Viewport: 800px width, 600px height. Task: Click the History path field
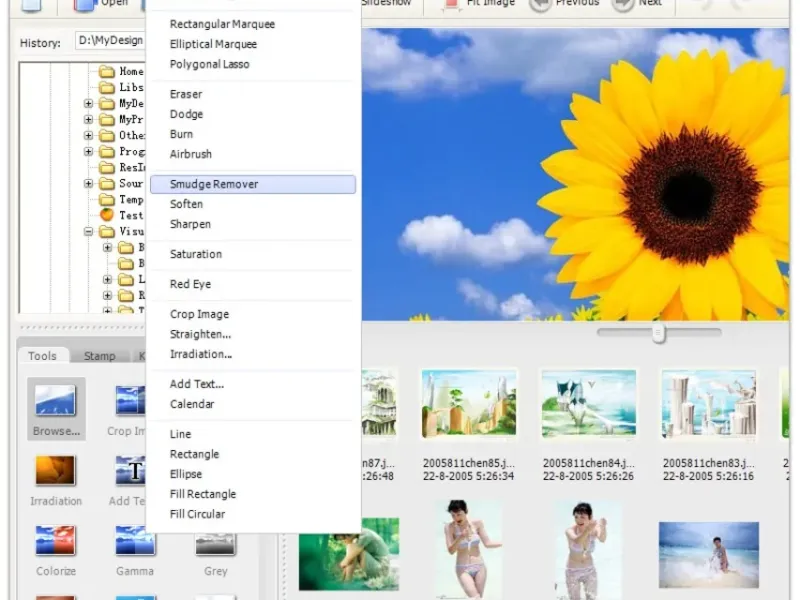click(111, 41)
